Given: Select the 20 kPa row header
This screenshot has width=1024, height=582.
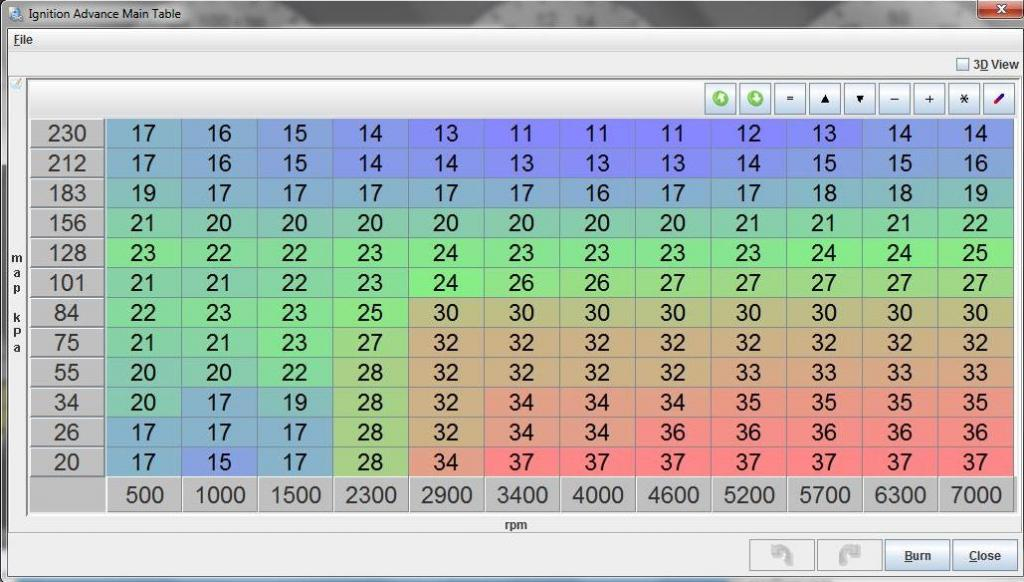Looking at the screenshot, I should [67, 462].
